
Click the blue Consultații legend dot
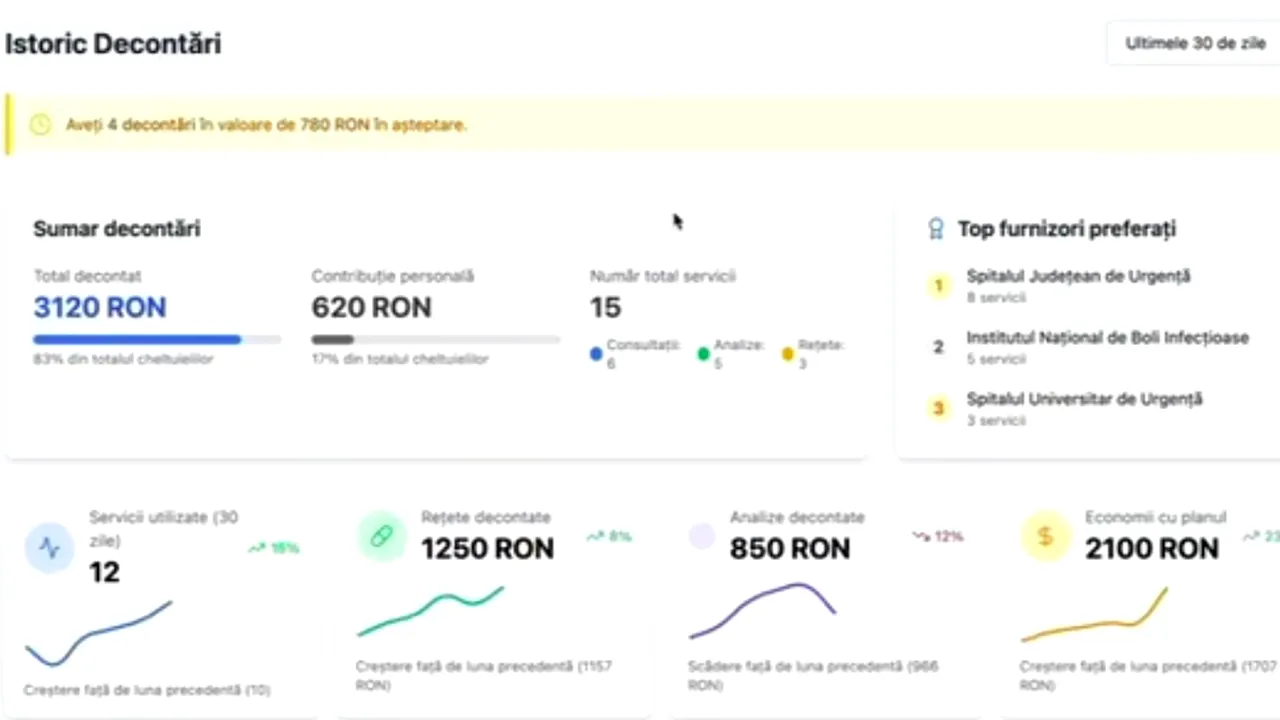click(596, 353)
